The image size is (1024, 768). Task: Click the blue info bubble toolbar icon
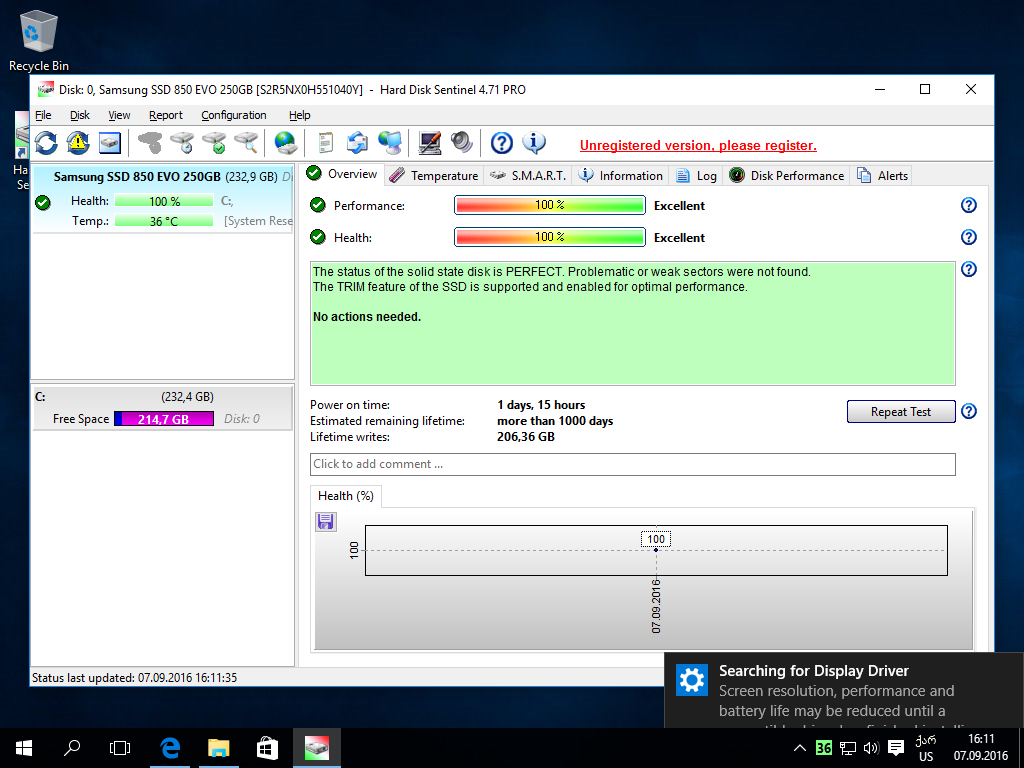534,143
